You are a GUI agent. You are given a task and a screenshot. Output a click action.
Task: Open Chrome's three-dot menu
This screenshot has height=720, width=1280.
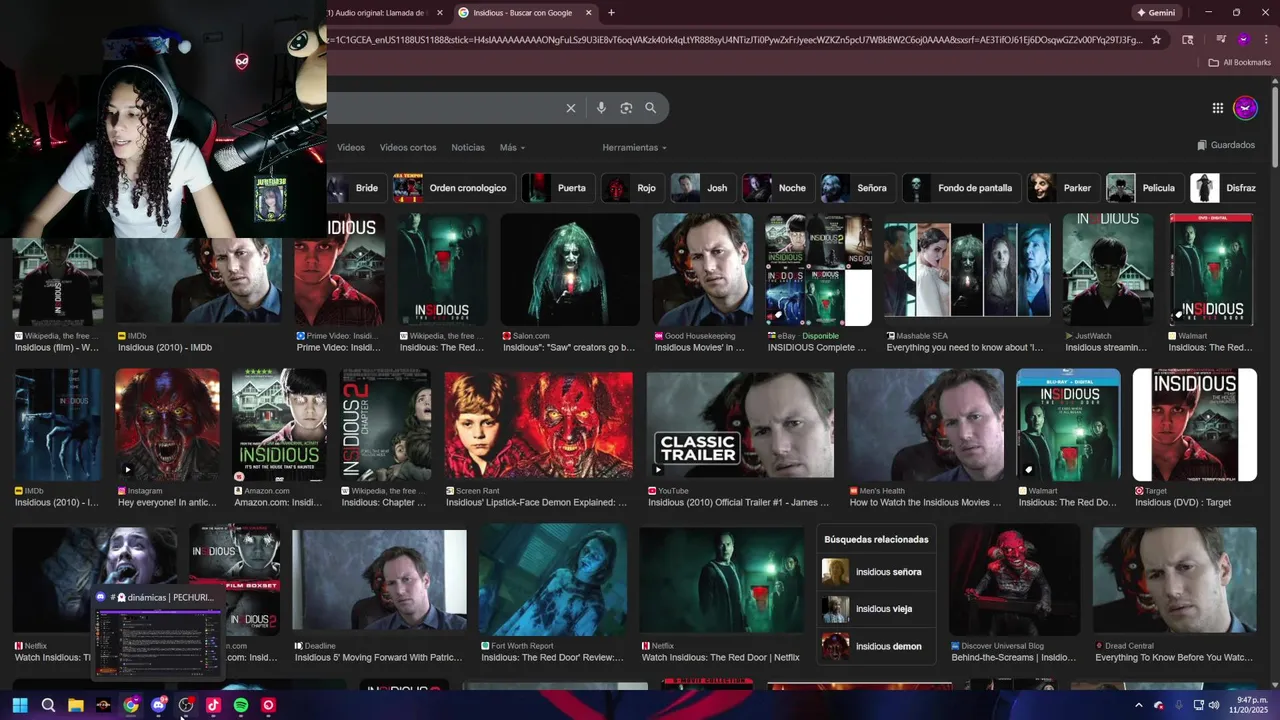pyautogui.click(x=1264, y=40)
